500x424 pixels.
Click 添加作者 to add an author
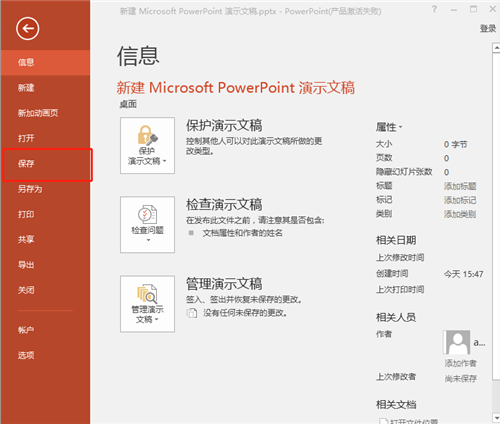[460, 363]
